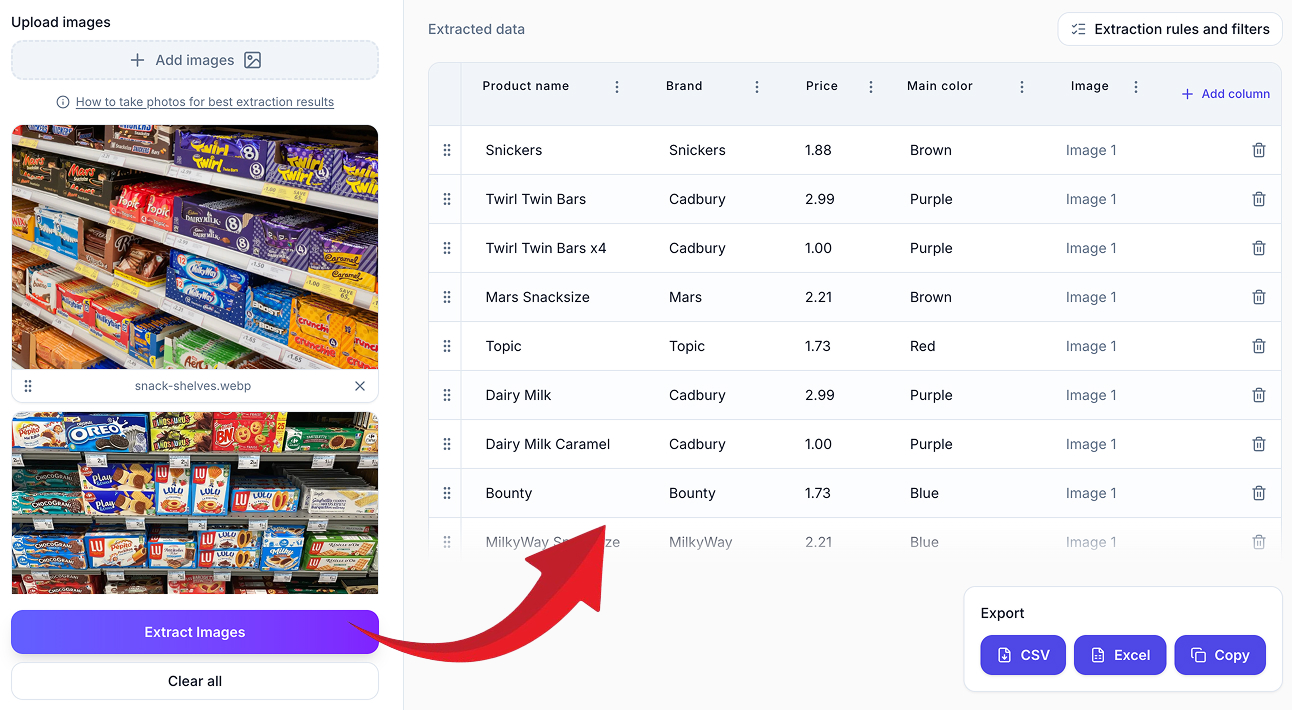Remove snack-shelves.webp with the X icon
The height and width of the screenshot is (710, 1292).
pyautogui.click(x=360, y=386)
